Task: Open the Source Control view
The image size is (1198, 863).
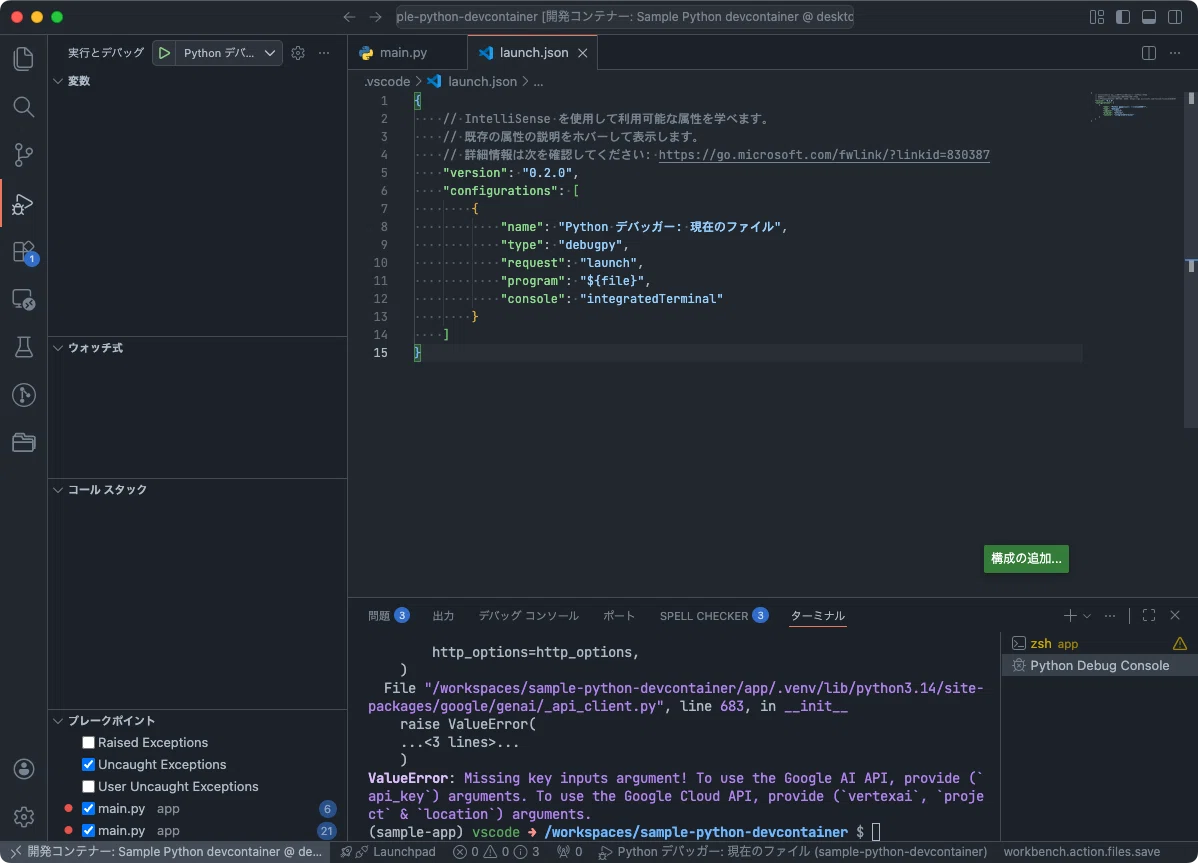Action: pyautogui.click(x=24, y=155)
